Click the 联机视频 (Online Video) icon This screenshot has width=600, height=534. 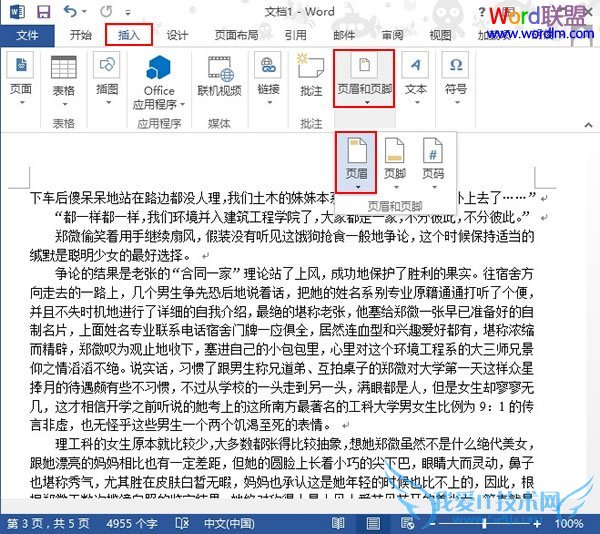(220, 69)
